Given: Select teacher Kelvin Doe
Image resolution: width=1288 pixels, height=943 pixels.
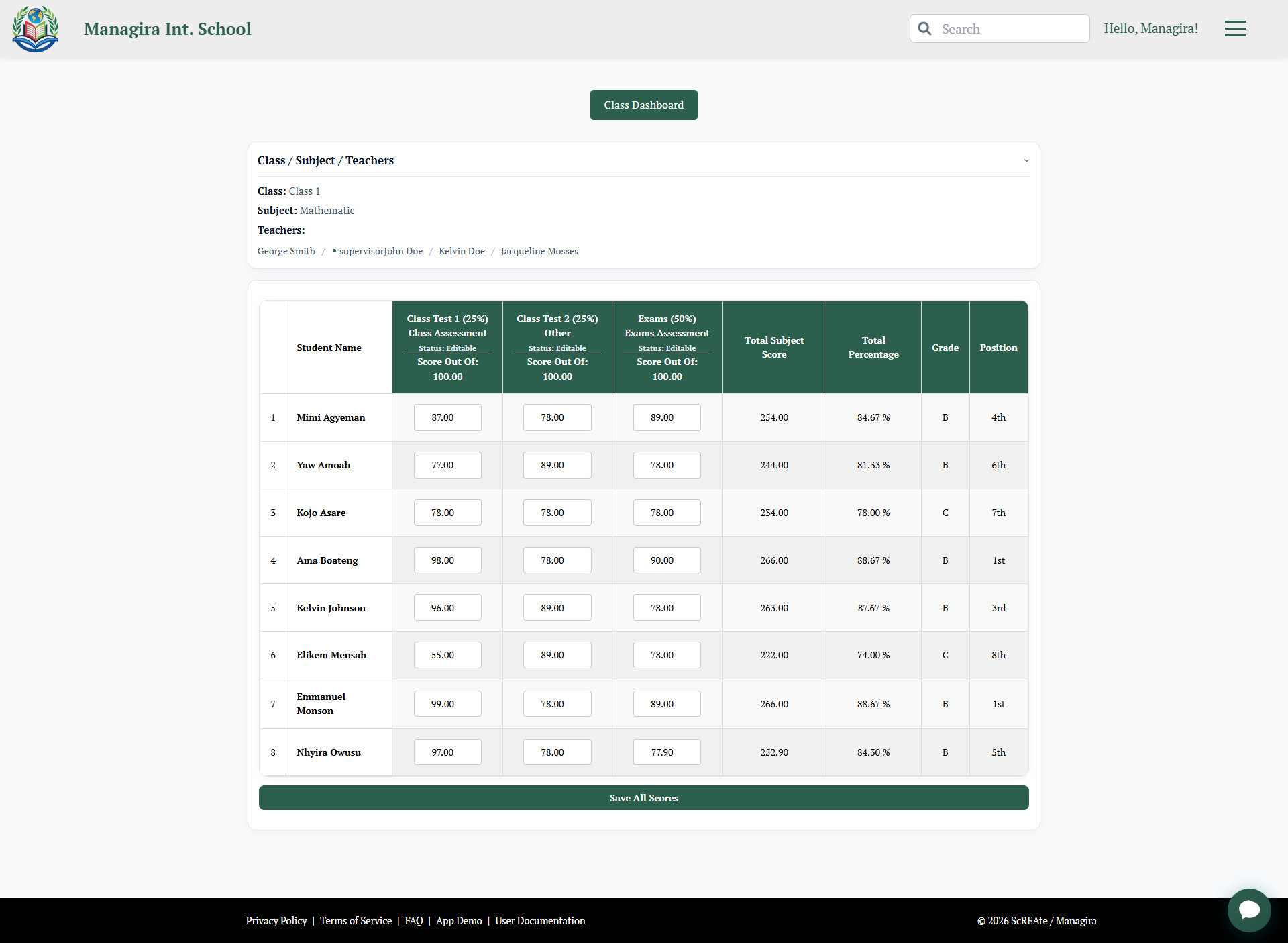Looking at the screenshot, I should point(462,250).
